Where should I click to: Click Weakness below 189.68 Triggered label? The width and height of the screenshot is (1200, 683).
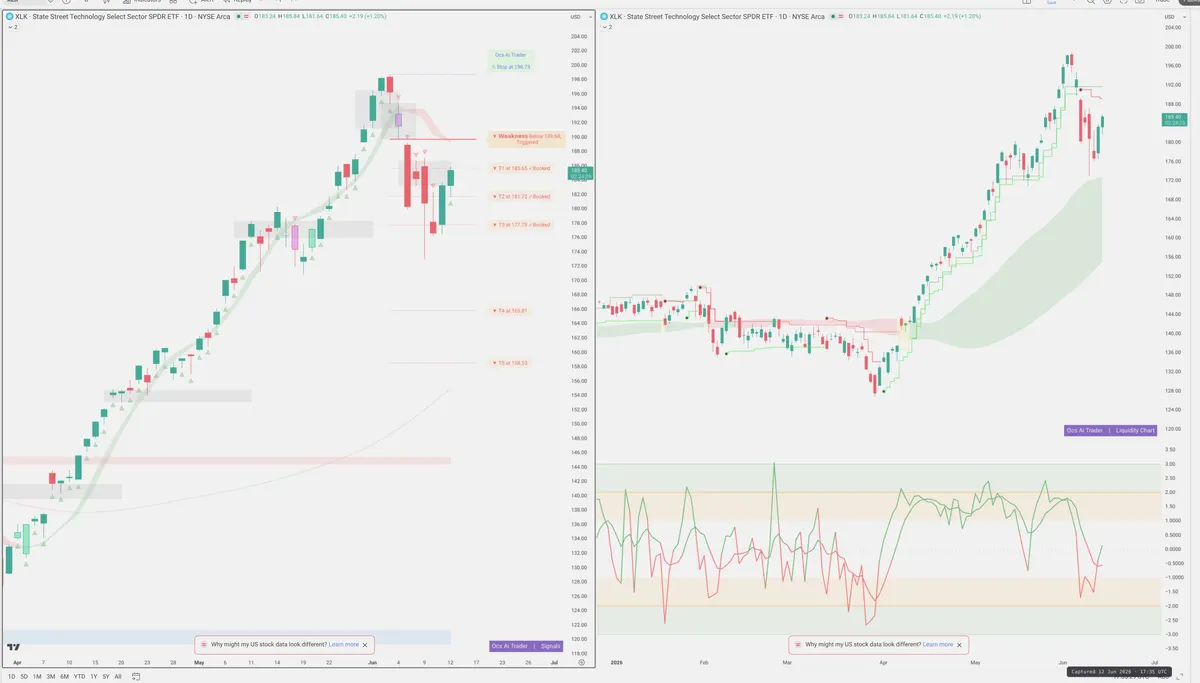click(x=526, y=139)
